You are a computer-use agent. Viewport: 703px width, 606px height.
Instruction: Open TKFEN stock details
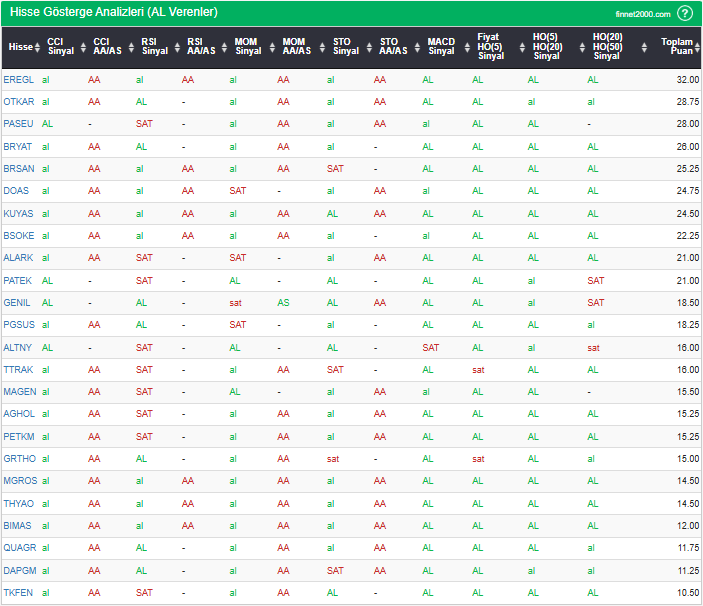tap(18, 593)
